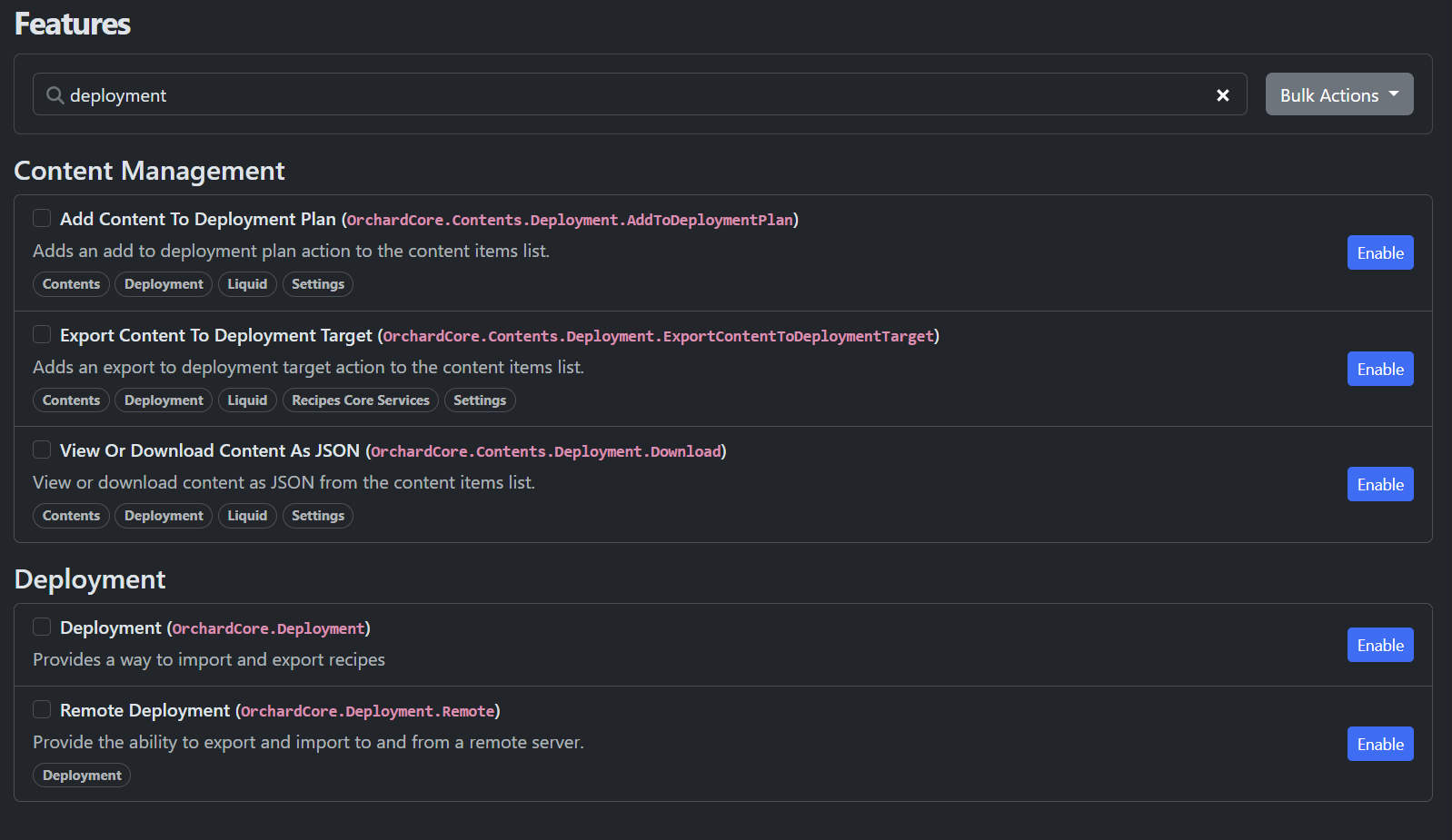Click Liquid tag under Export Content To Deployment Target
Viewport: 1452px width, 840px height.
click(247, 400)
